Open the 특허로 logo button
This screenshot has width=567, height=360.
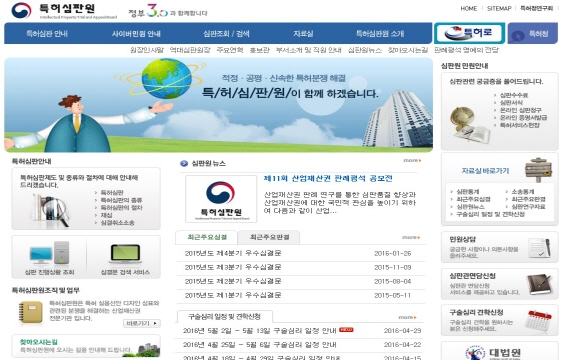[x=469, y=33]
